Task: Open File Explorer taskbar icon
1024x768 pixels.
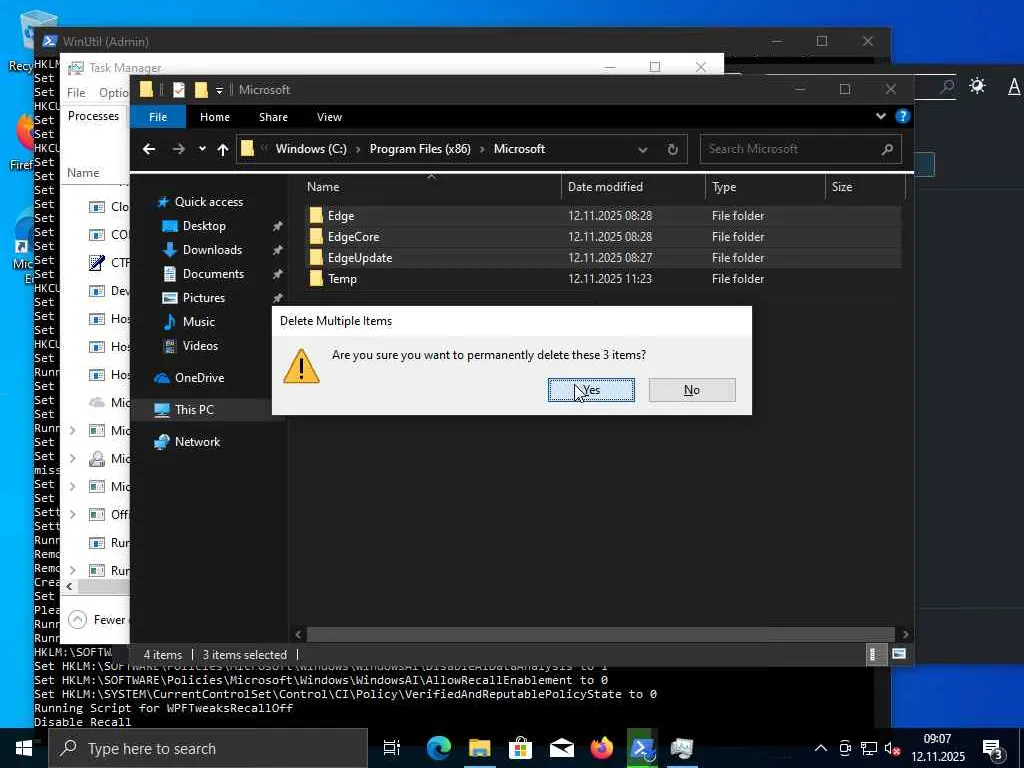Action: pos(479,748)
